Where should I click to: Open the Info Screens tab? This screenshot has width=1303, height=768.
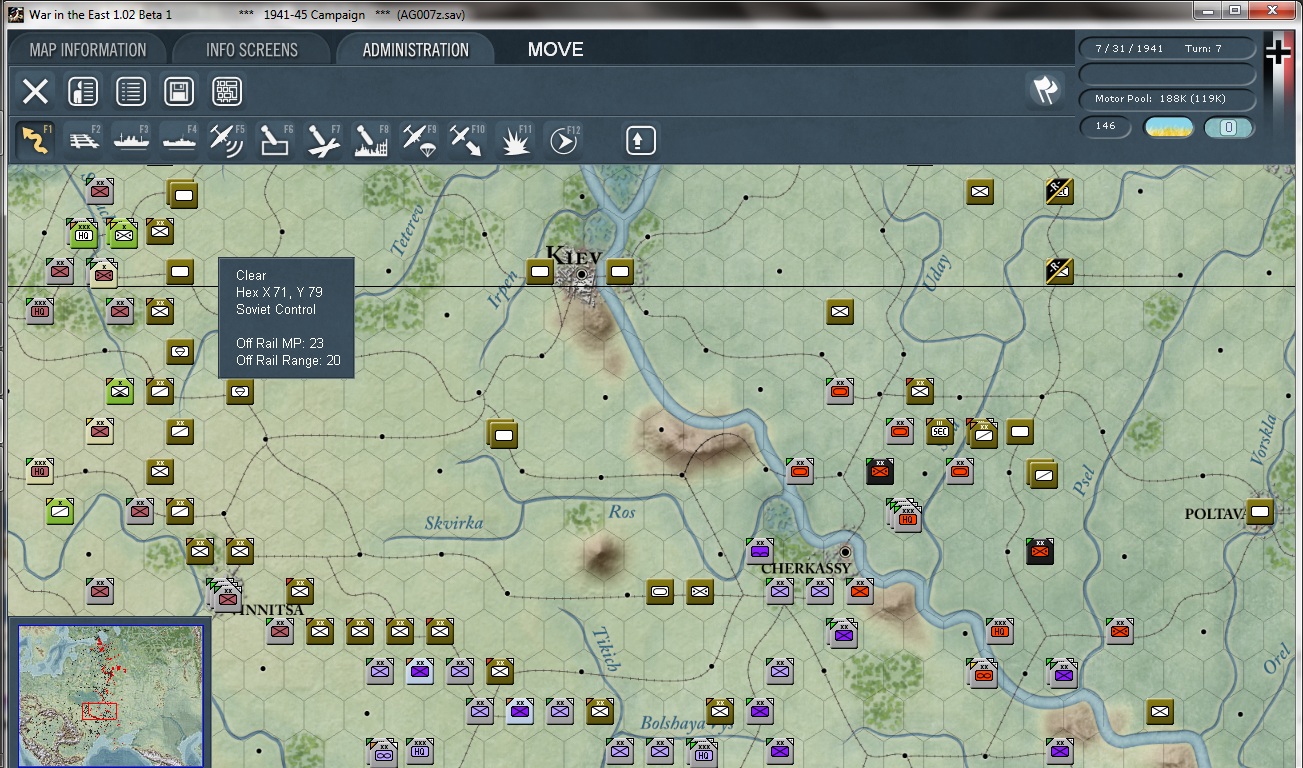(x=252, y=50)
